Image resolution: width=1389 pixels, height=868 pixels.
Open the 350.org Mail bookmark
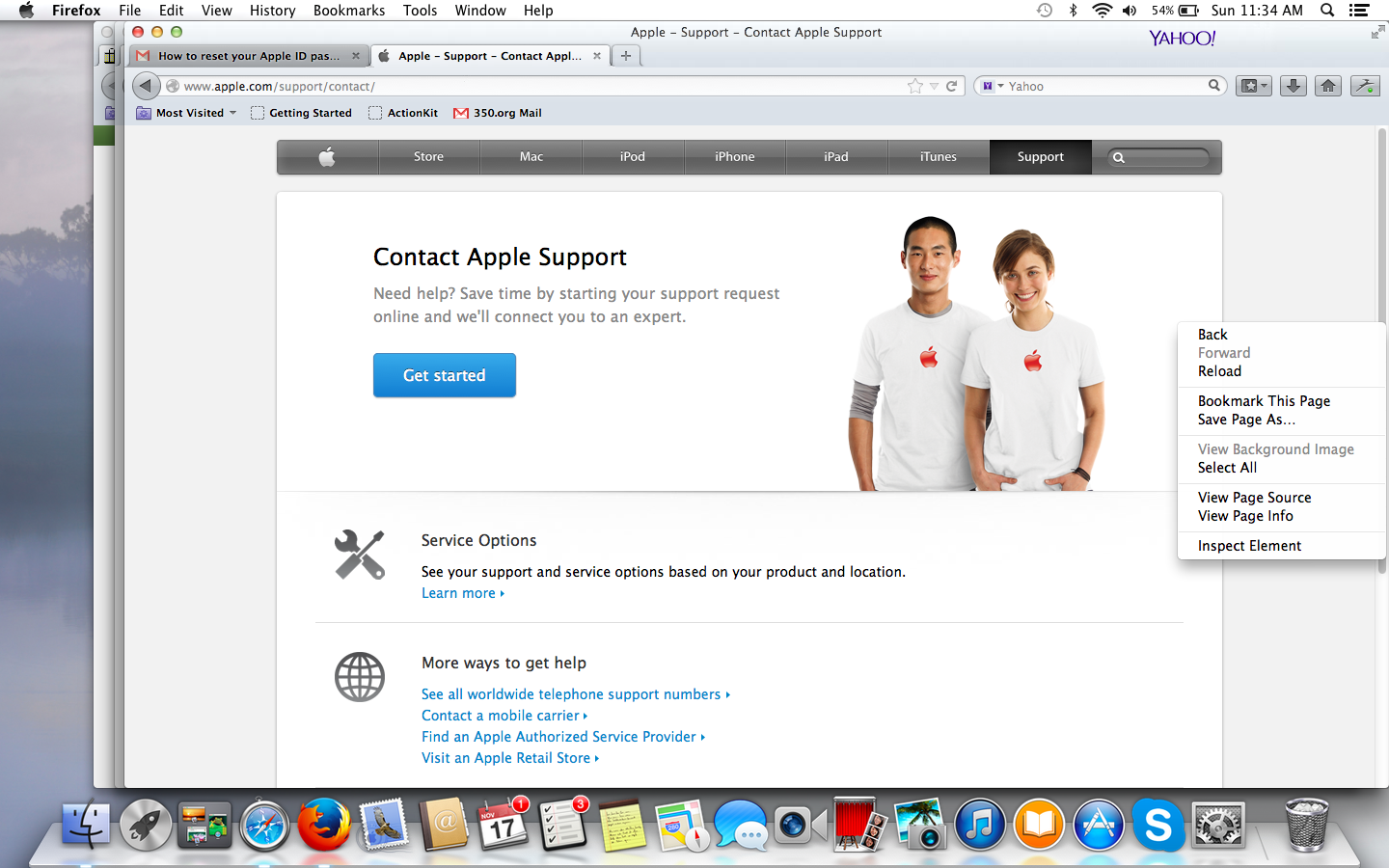[498, 113]
